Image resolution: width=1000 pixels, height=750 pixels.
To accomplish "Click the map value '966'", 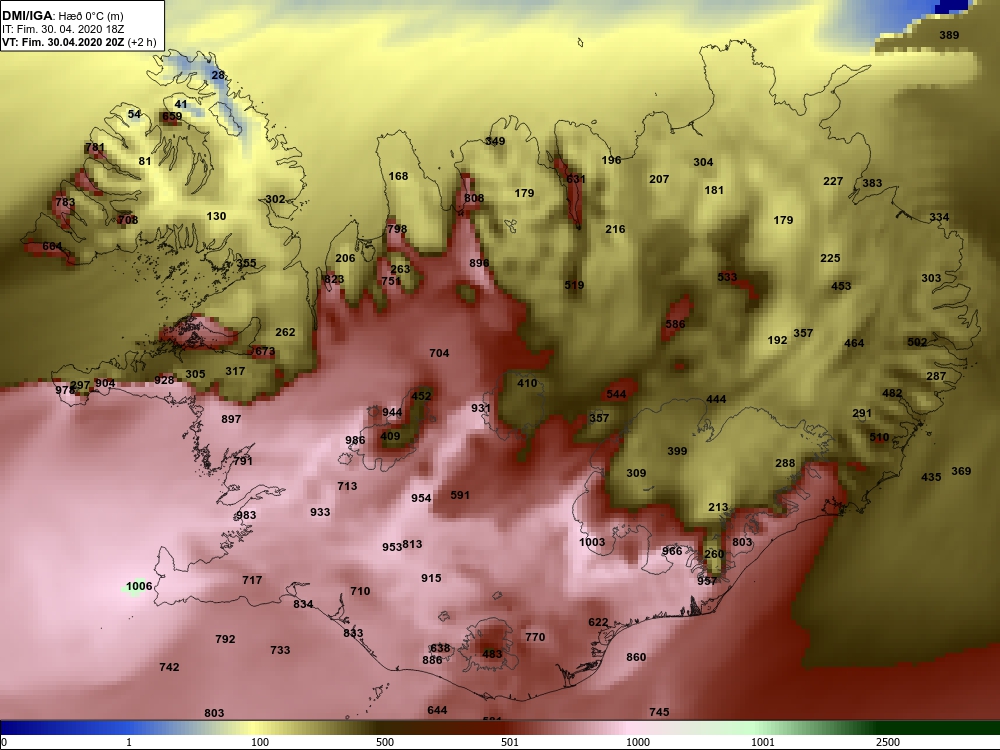I will [x=672, y=551].
